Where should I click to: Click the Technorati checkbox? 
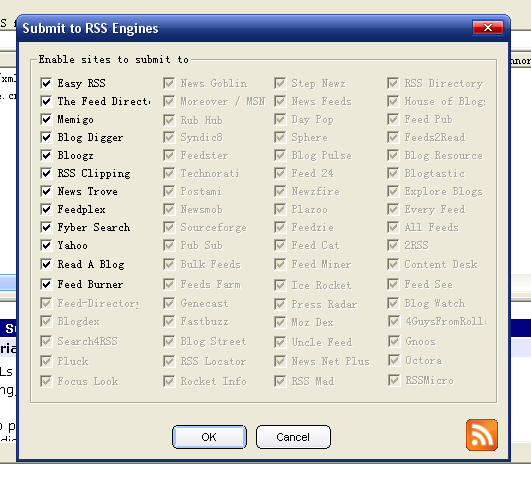[169, 173]
